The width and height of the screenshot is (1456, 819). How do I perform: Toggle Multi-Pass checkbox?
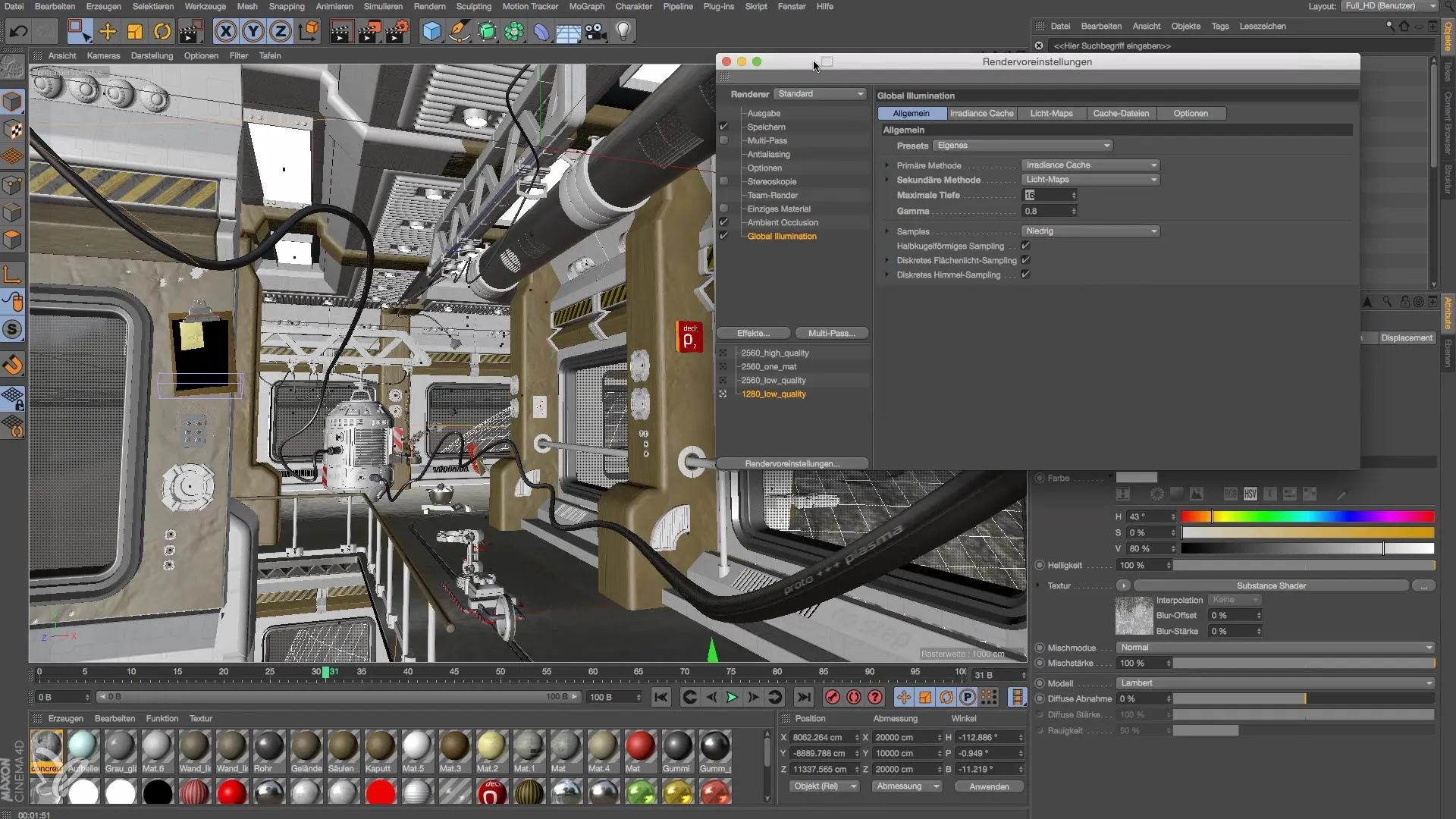click(x=723, y=140)
